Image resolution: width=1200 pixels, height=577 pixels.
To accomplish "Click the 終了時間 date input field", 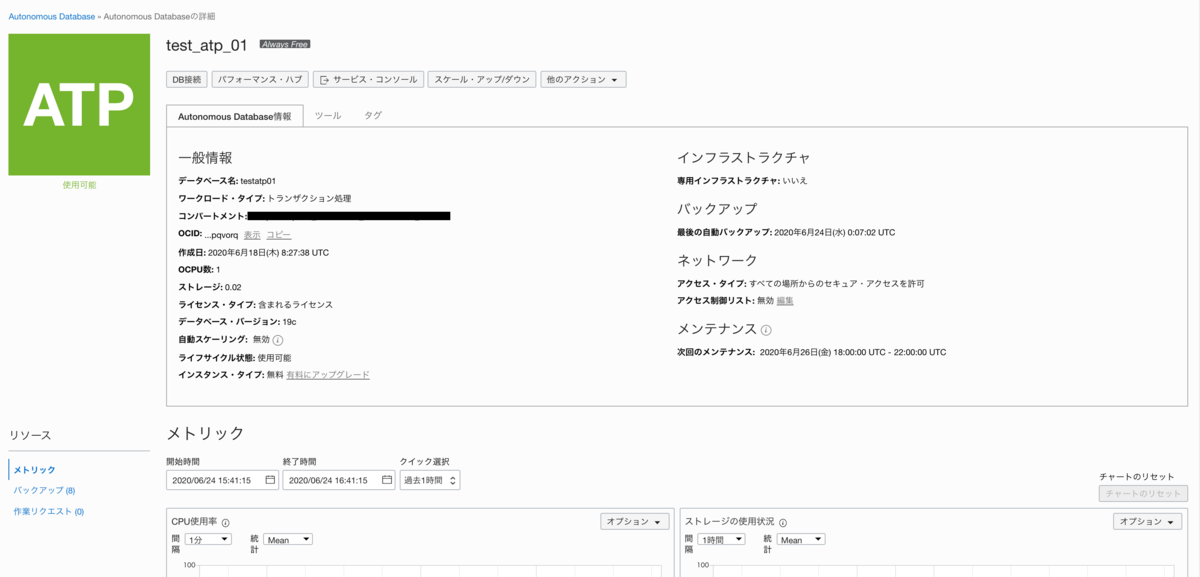I will (339, 480).
